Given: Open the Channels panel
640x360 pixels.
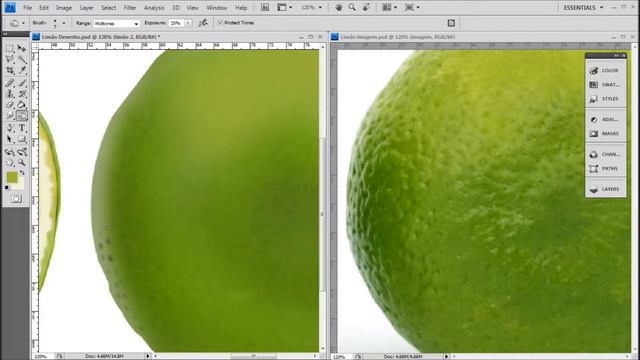Looking at the screenshot, I should [606, 154].
